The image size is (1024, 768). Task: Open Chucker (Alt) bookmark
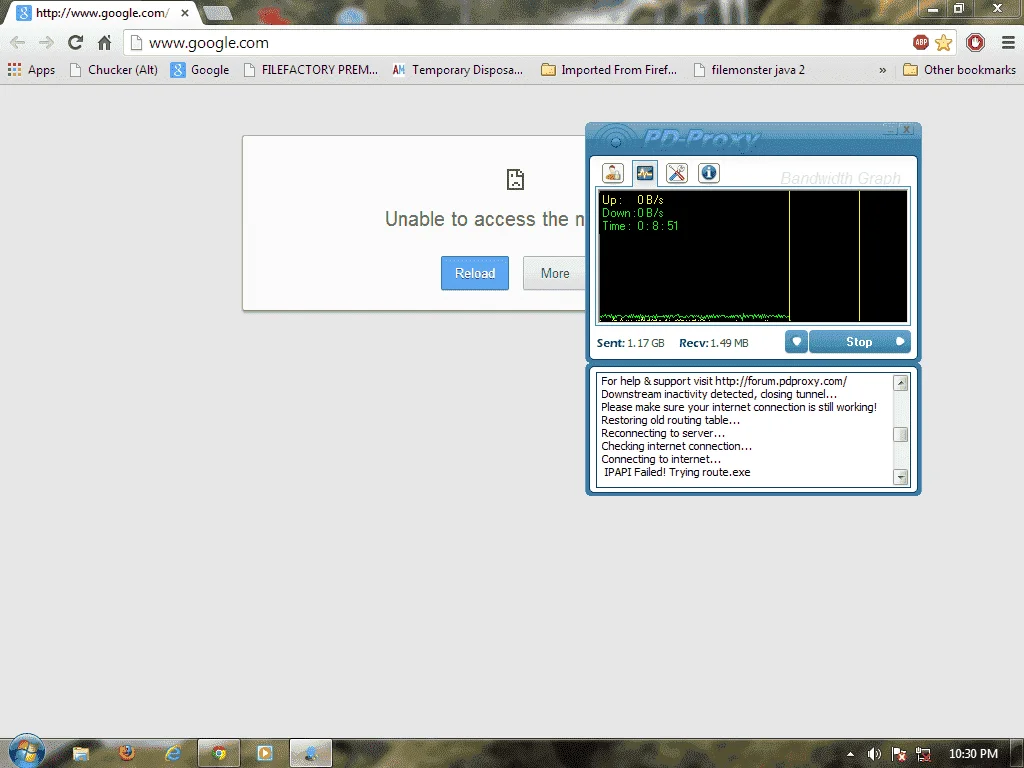(x=114, y=70)
